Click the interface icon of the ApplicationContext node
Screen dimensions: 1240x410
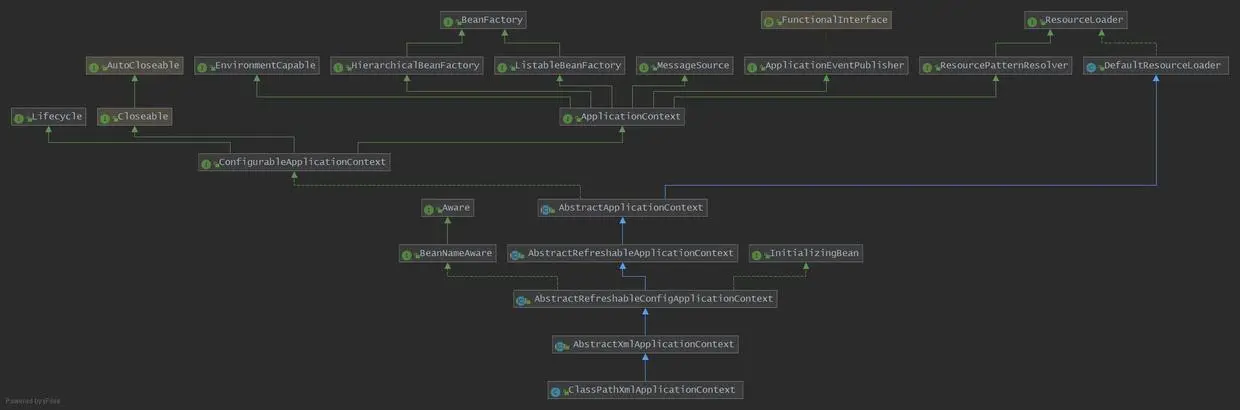(x=568, y=118)
